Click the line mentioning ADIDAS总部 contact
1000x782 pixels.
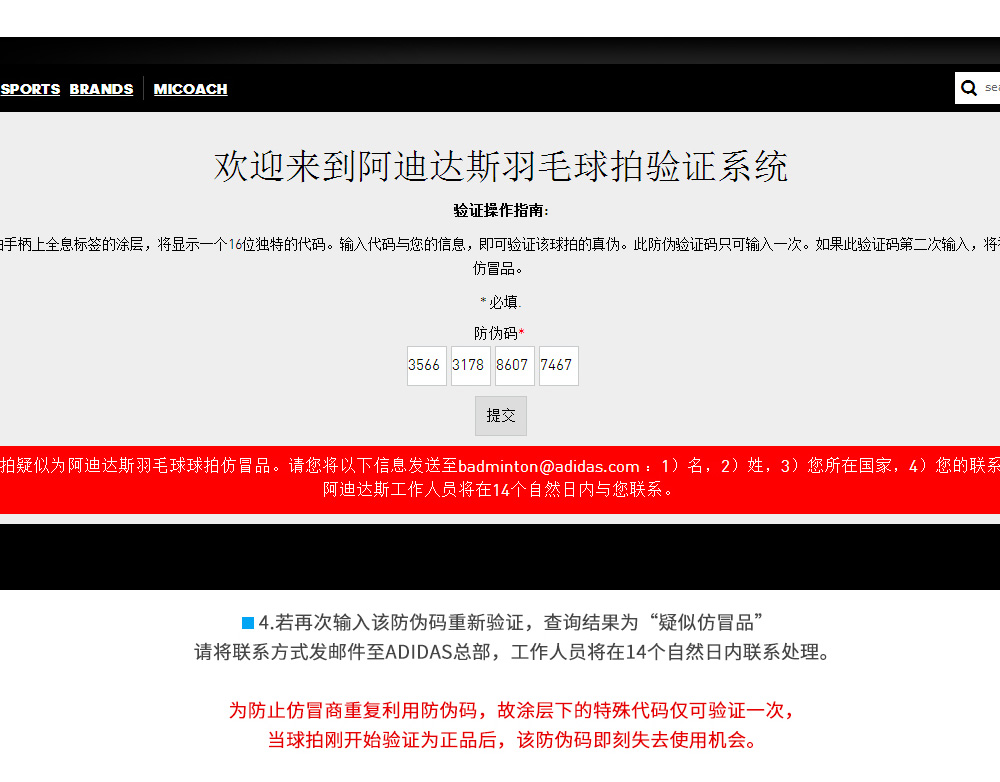tap(512, 653)
